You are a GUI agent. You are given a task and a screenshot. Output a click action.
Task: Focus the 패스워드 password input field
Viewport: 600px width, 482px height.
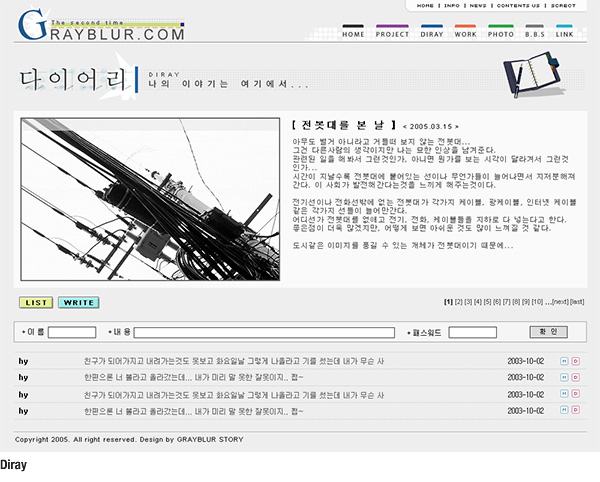coord(473,332)
